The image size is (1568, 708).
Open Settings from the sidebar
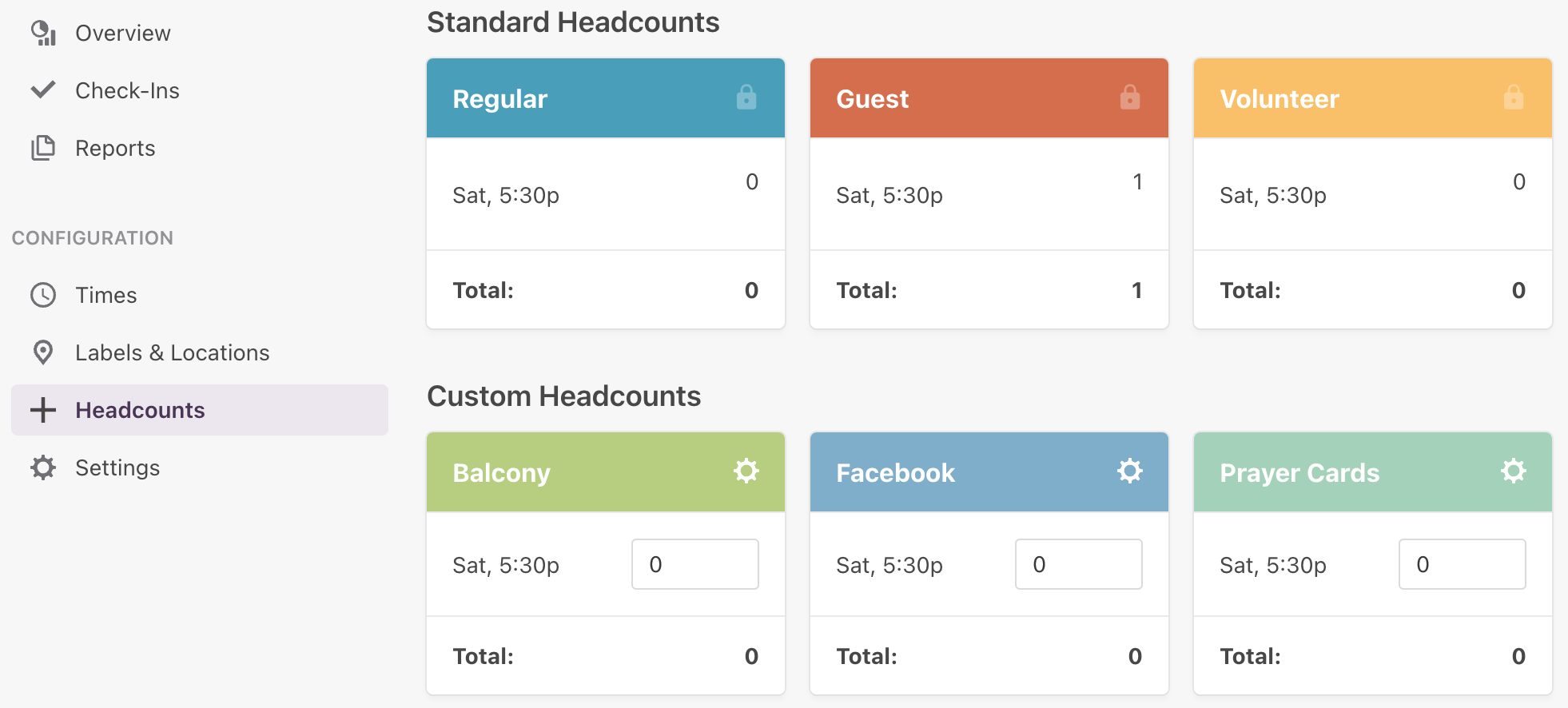pyautogui.click(x=117, y=467)
